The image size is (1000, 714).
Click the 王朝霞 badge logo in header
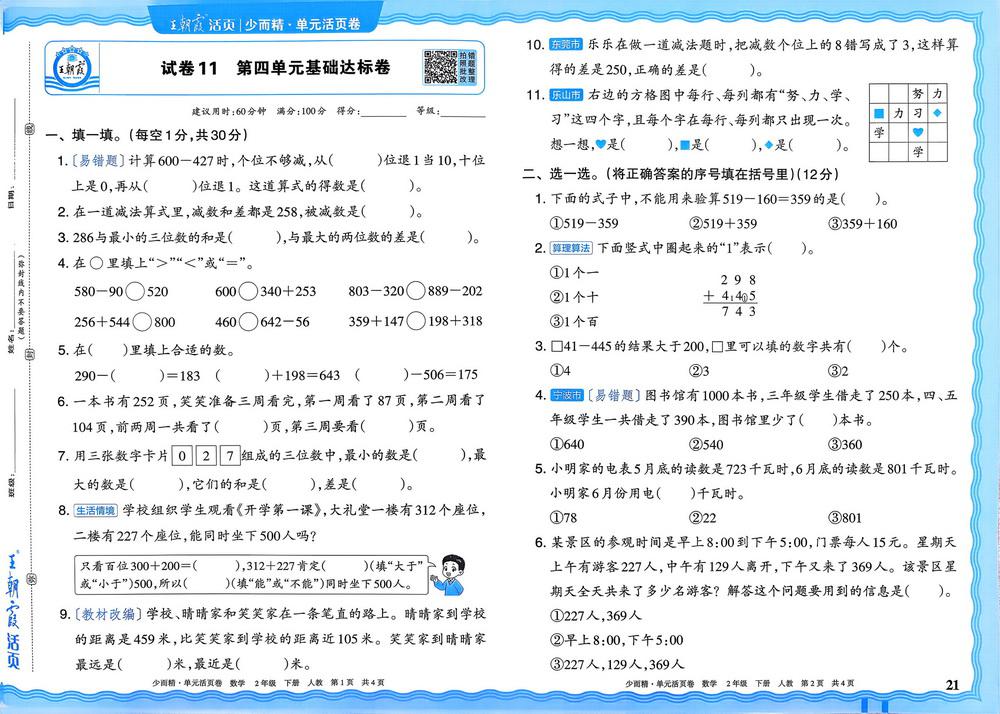coord(72,68)
